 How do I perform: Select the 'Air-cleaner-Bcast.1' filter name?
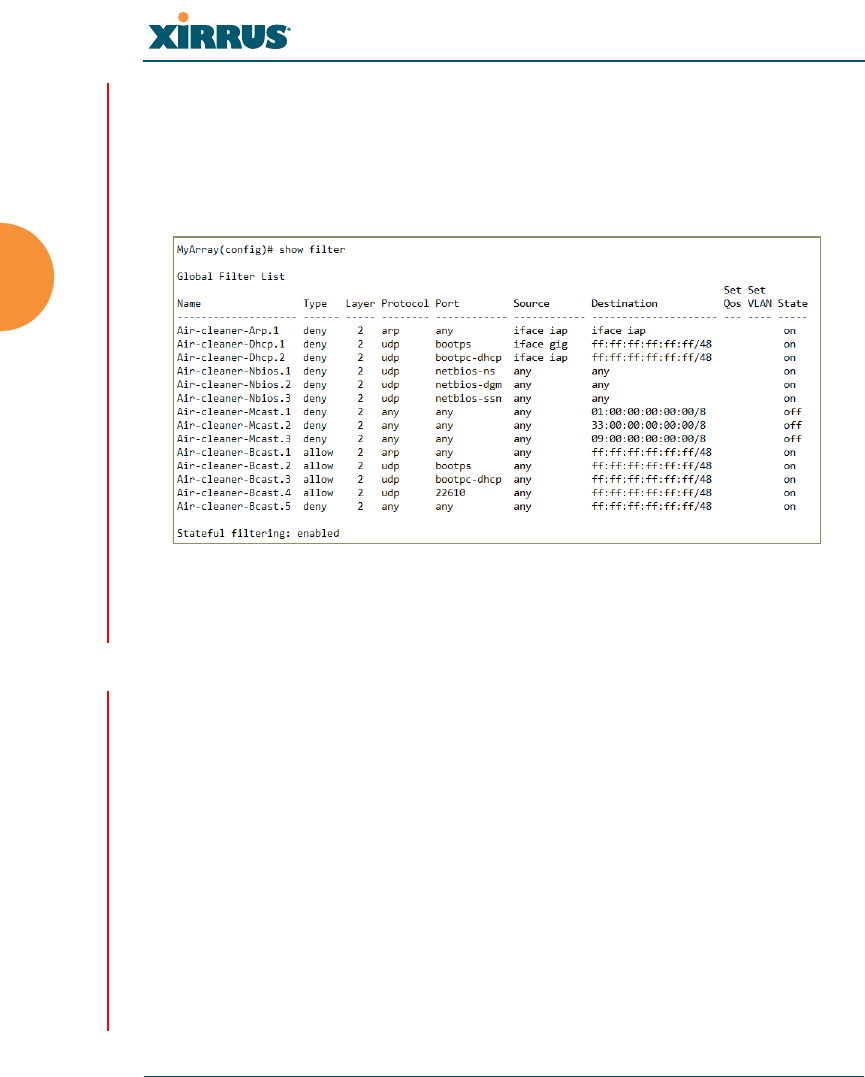(234, 453)
